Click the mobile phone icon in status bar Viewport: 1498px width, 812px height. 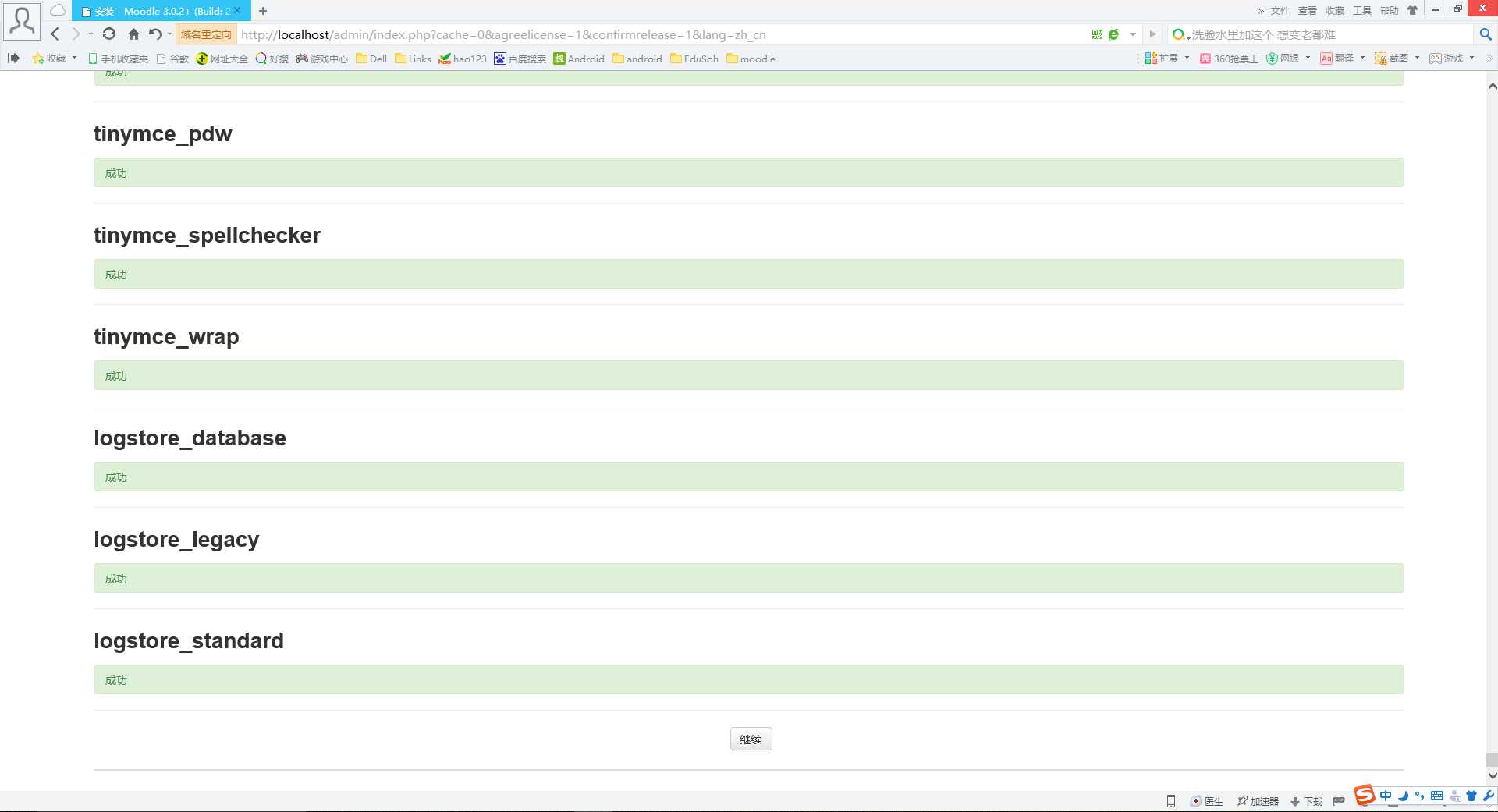coord(1170,801)
